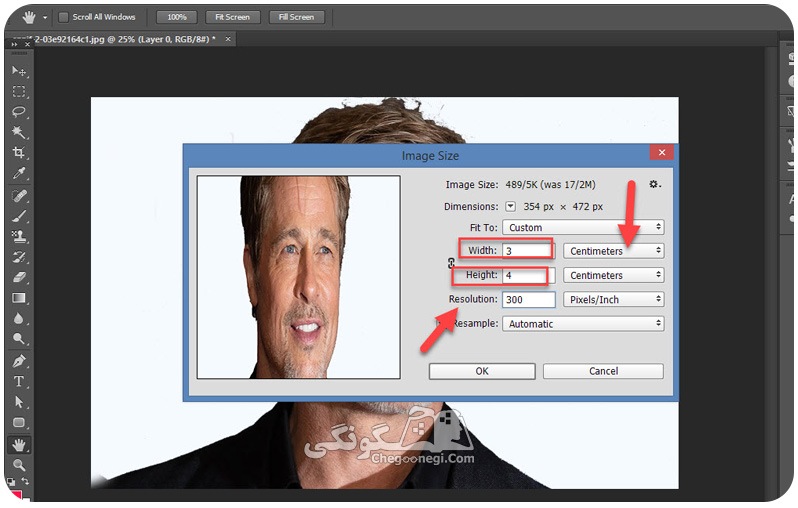Select the Rectangular Marquee tool

pyautogui.click(x=19, y=92)
